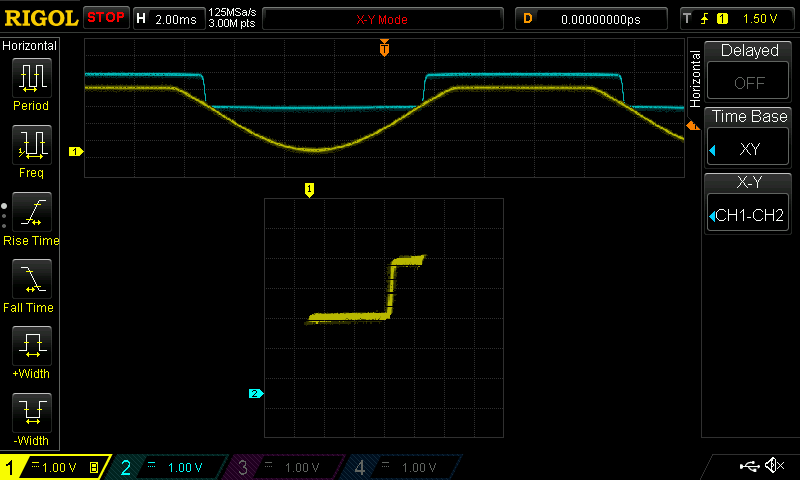This screenshot has height=480, width=800.
Task: Click the delay value 0.00000000ps field
Action: [601, 19]
